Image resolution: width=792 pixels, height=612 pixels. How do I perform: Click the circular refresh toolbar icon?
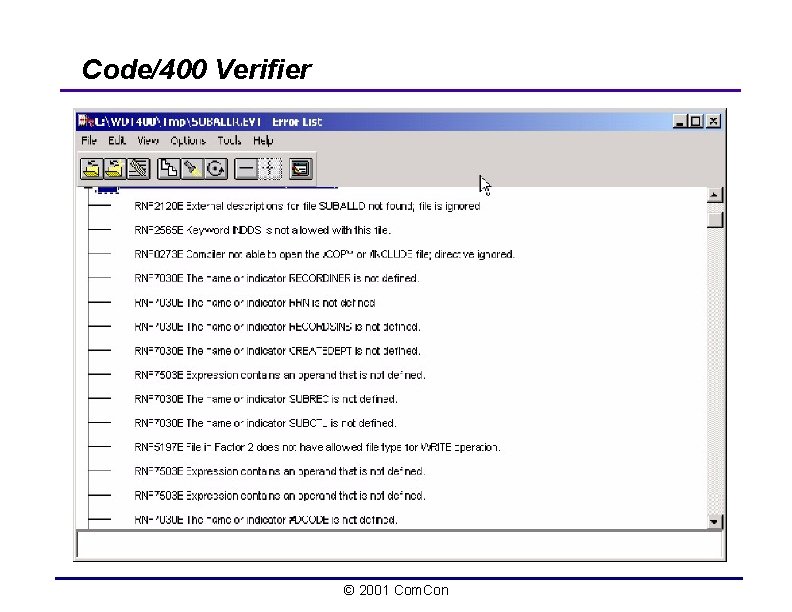pyautogui.click(x=216, y=169)
